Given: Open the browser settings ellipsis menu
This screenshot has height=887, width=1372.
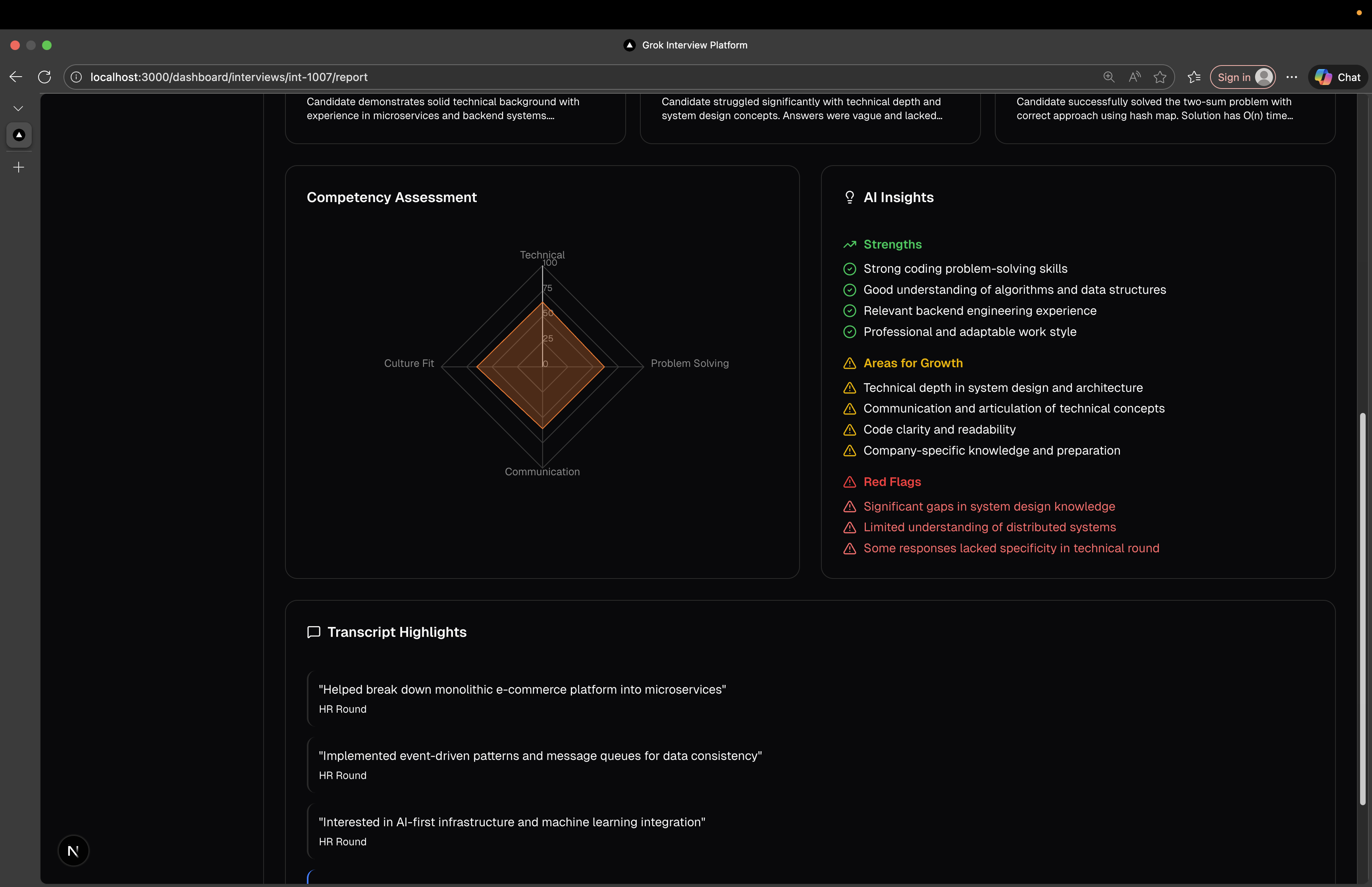Looking at the screenshot, I should tap(1291, 77).
